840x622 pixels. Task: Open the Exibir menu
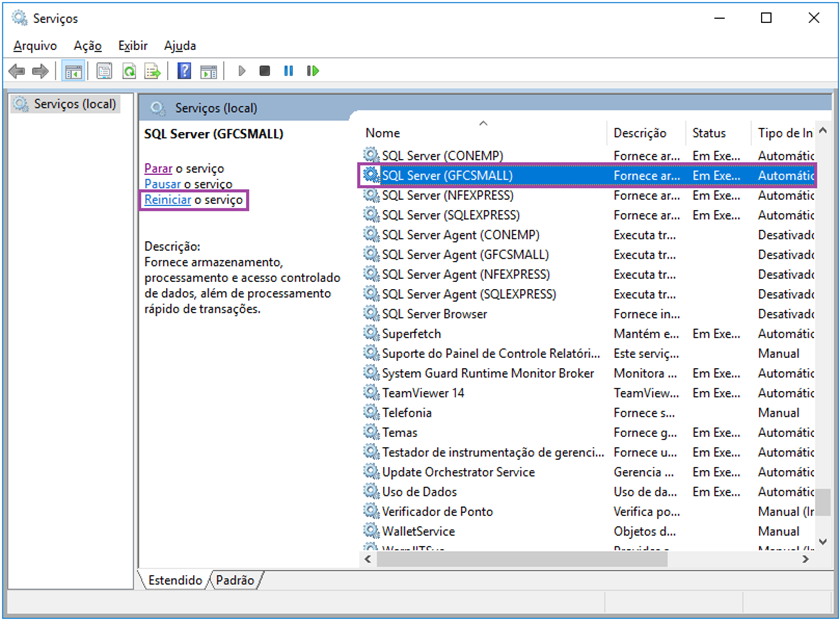[133, 46]
